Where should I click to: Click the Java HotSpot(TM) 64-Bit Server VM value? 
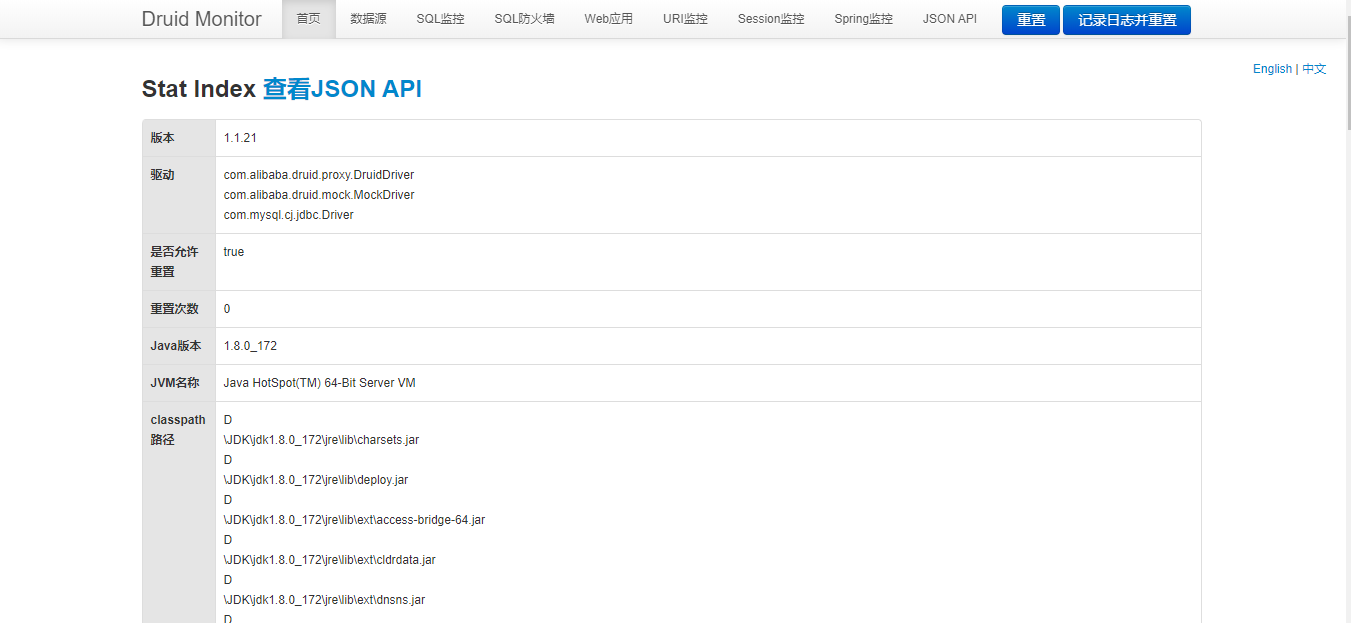(320, 383)
